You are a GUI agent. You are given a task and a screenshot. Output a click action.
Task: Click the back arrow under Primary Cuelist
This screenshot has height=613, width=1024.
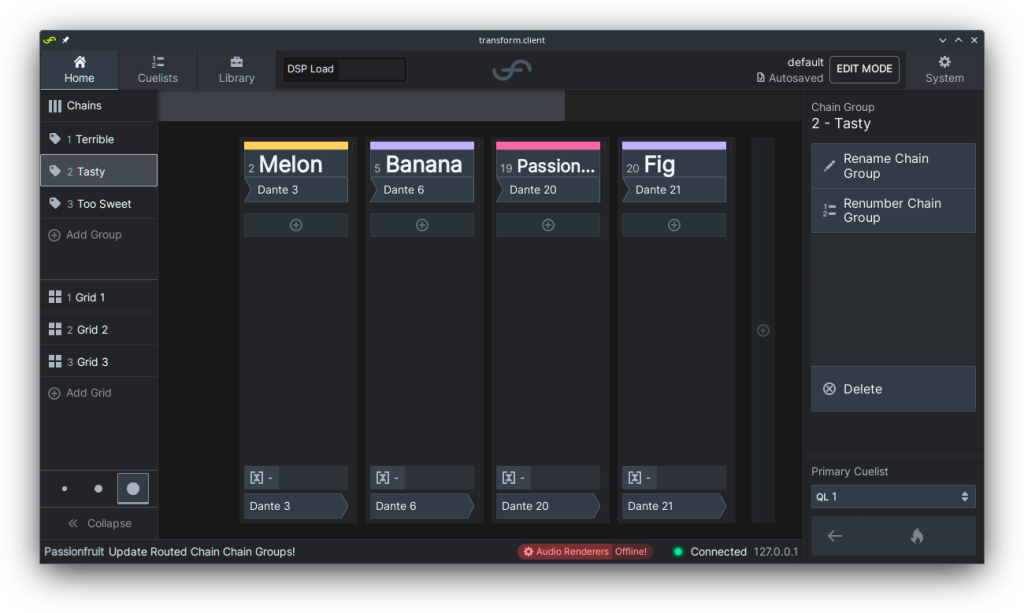click(x=834, y=536)
